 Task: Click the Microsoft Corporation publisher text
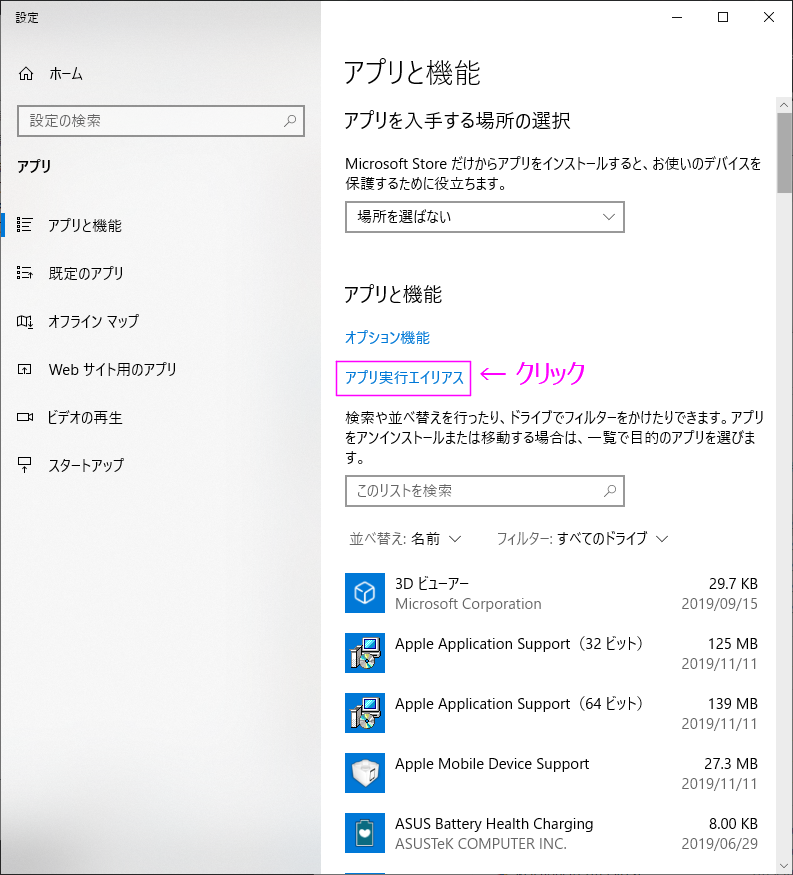pyautogui.click(x=468, y=604)
